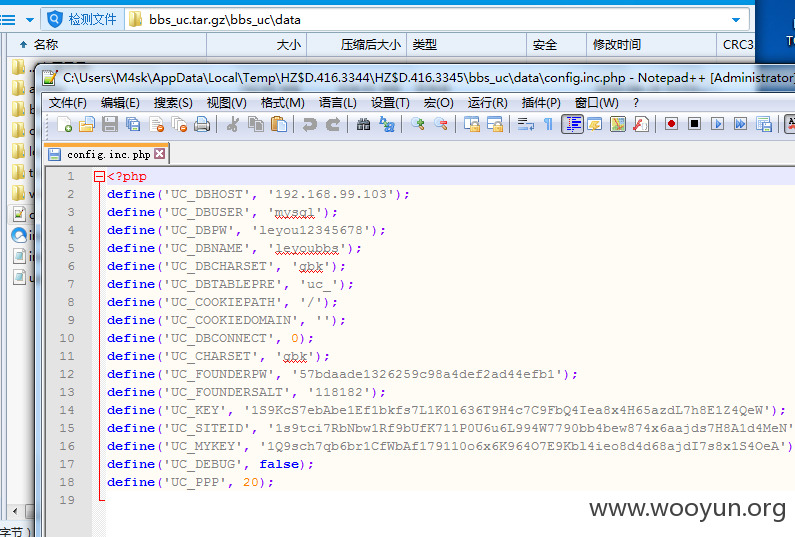
Task: Save the recorded macro
Action: point(764,124)
